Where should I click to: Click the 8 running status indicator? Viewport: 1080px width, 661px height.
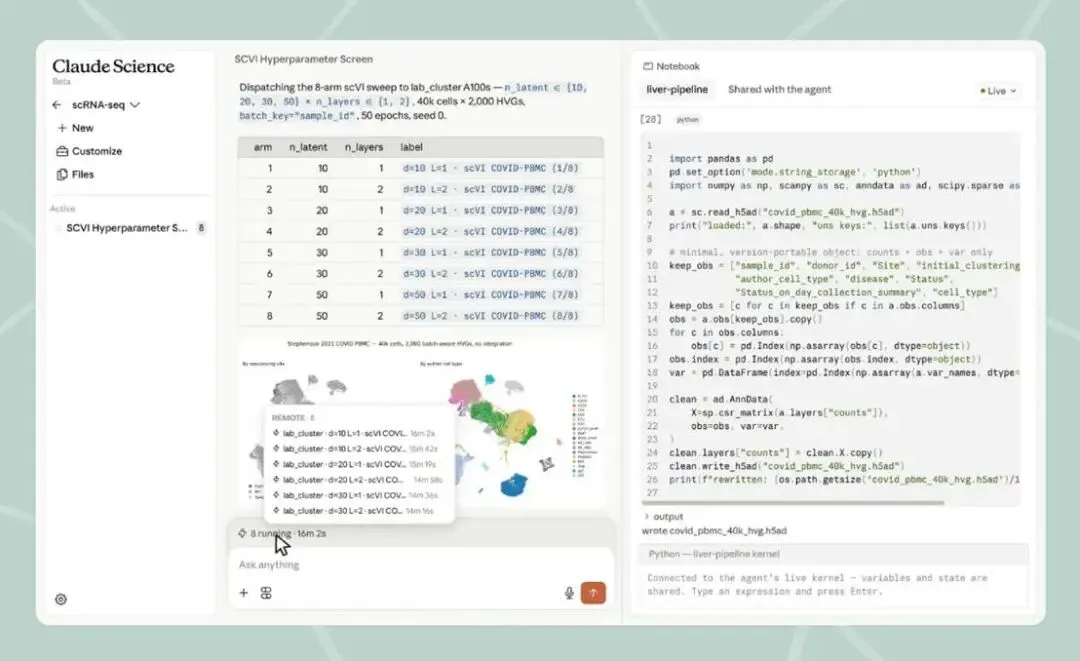click(282, 534)
